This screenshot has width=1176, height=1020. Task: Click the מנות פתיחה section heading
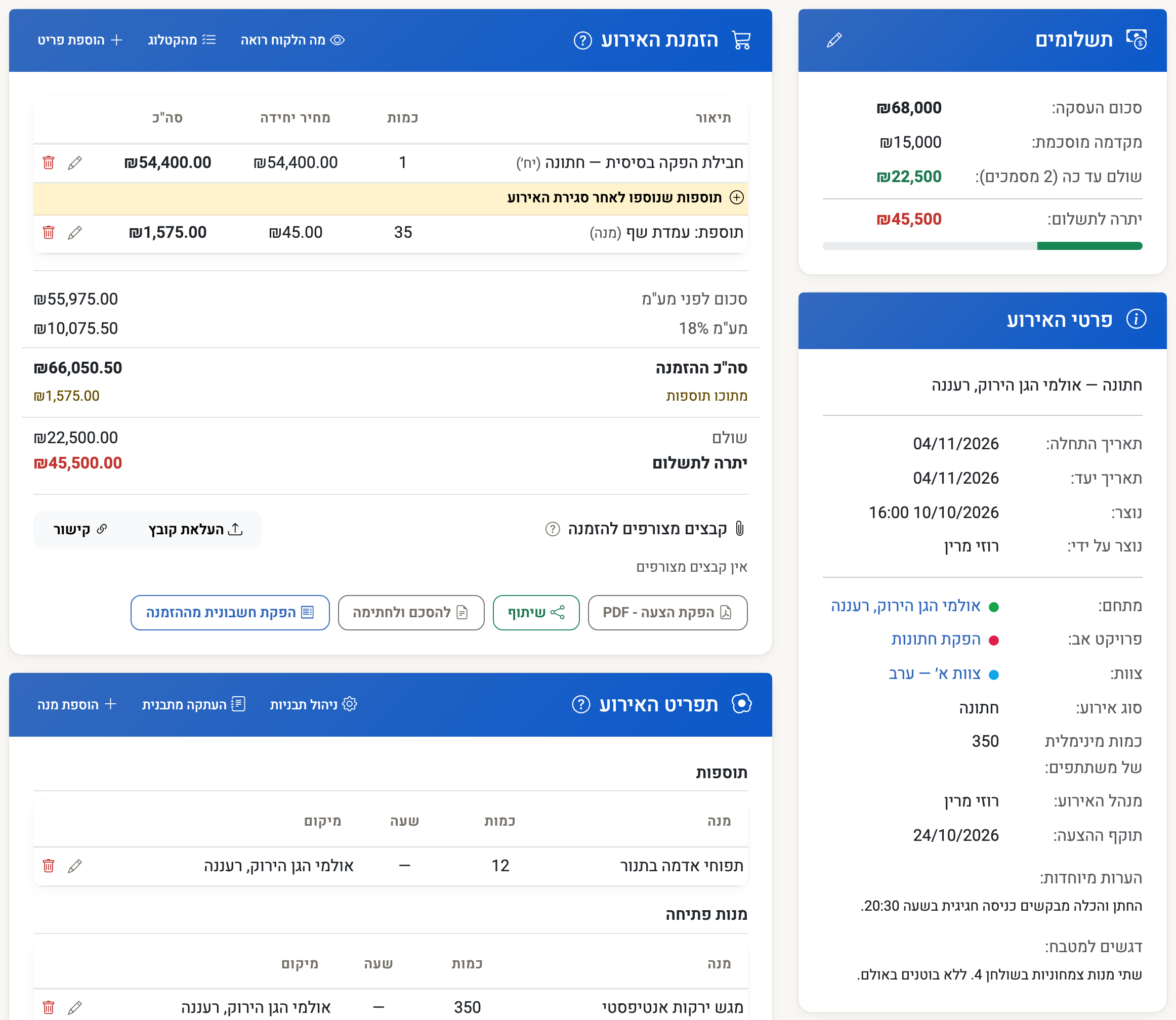(706, 915)
